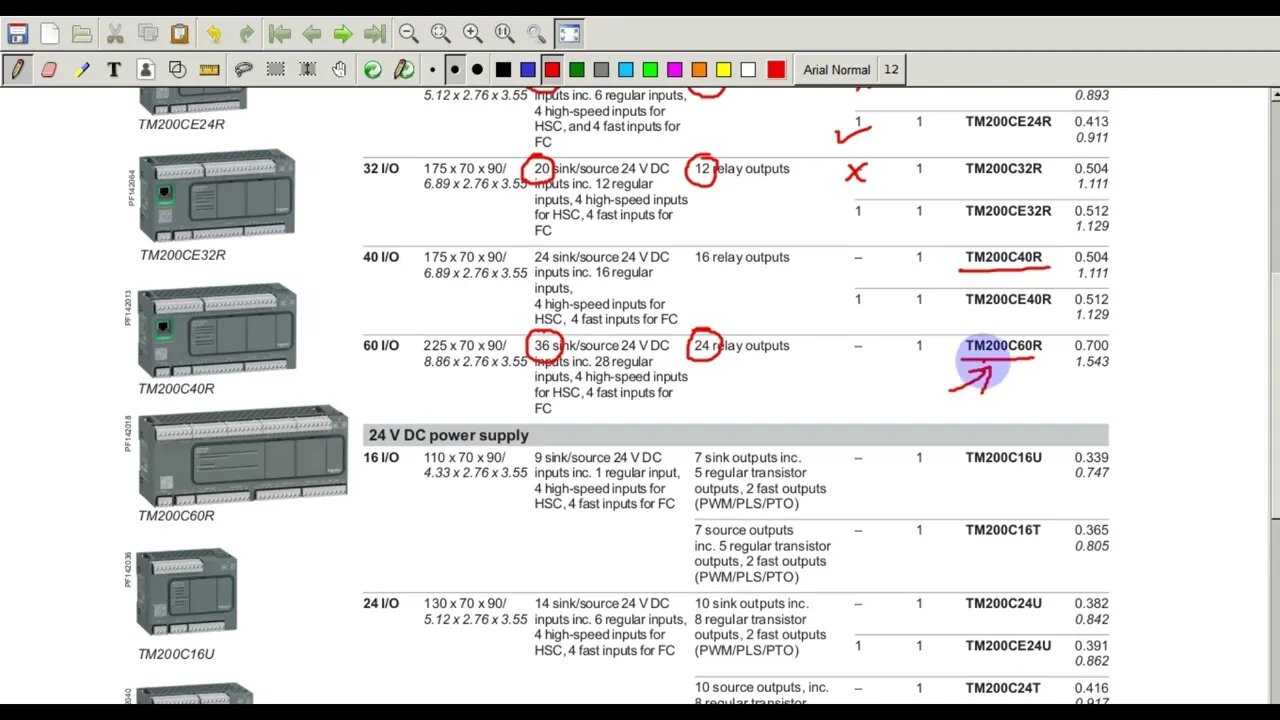This screenshot has width=1280, height=720.
Task: Toggle fullscreen mode
Action: tap(569, 34)
